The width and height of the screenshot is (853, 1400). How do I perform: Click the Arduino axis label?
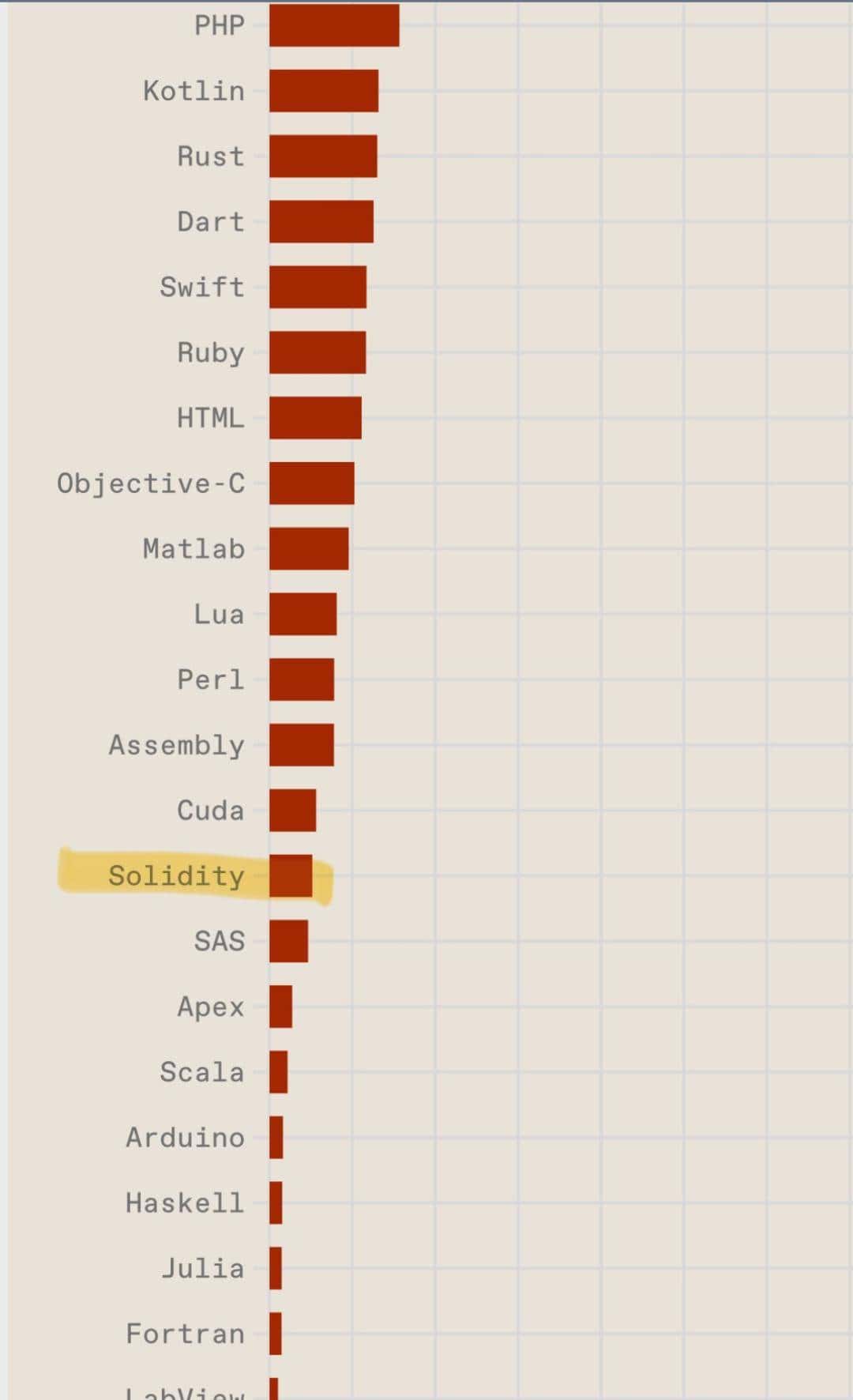coord(185,1138)
